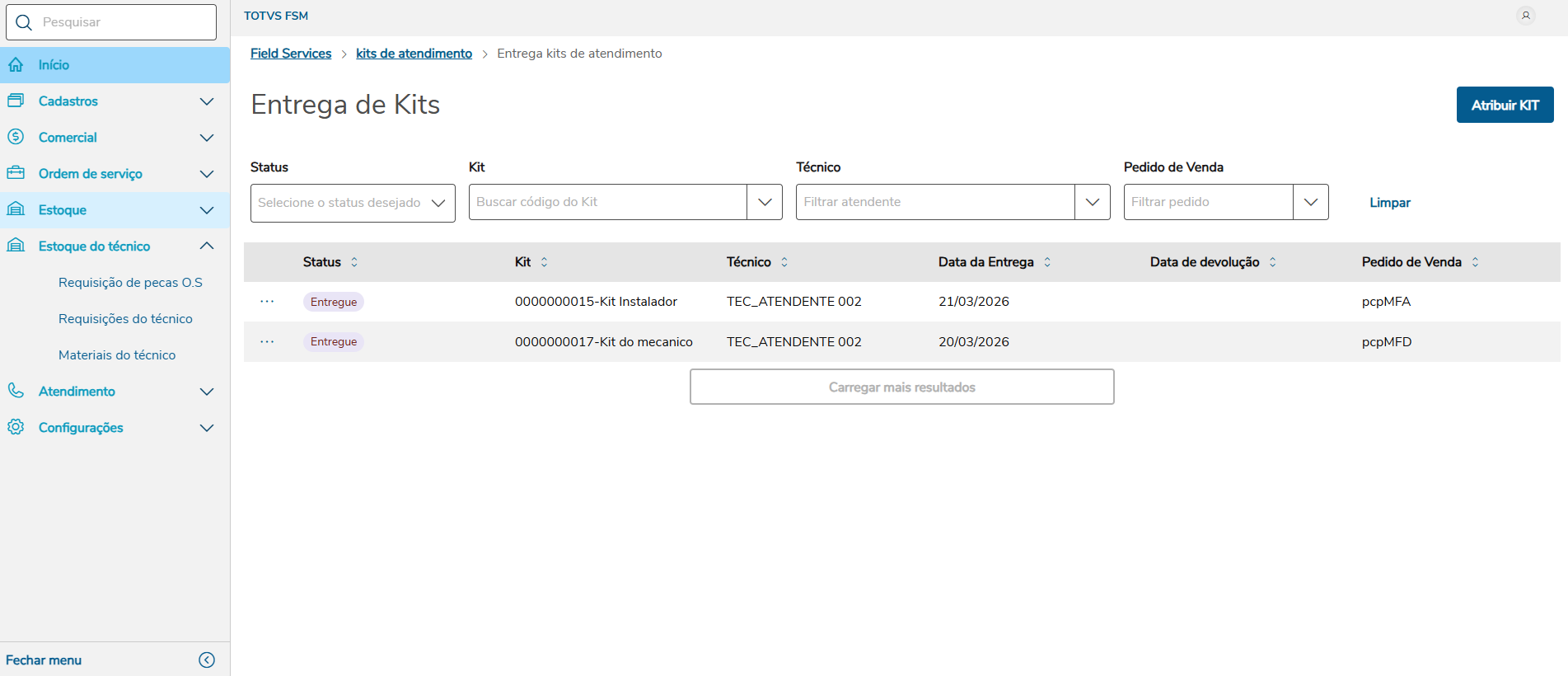The width and height of the screenshot is (1568, 676).
Task: Select Materiais do técnico menu item
Action: click(x=117, y=355)
